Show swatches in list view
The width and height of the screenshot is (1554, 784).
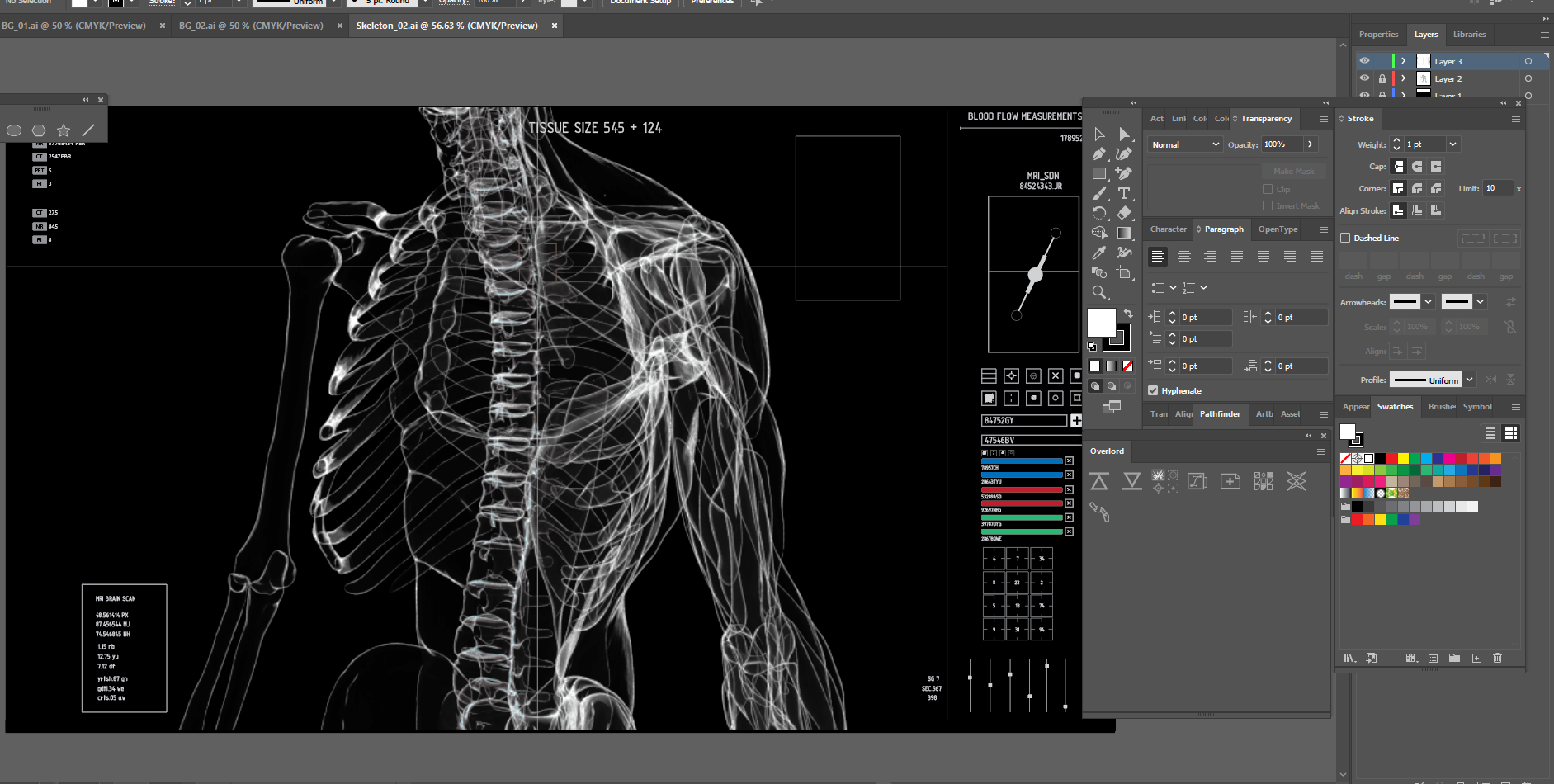1490,433
